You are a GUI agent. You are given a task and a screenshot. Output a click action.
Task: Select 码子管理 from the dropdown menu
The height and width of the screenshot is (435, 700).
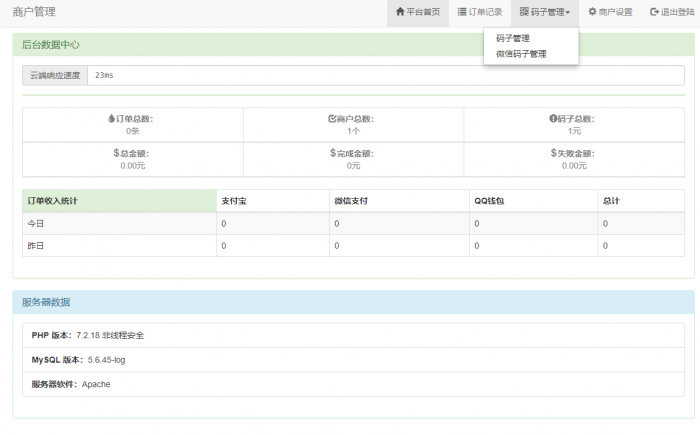click(513, 38)
